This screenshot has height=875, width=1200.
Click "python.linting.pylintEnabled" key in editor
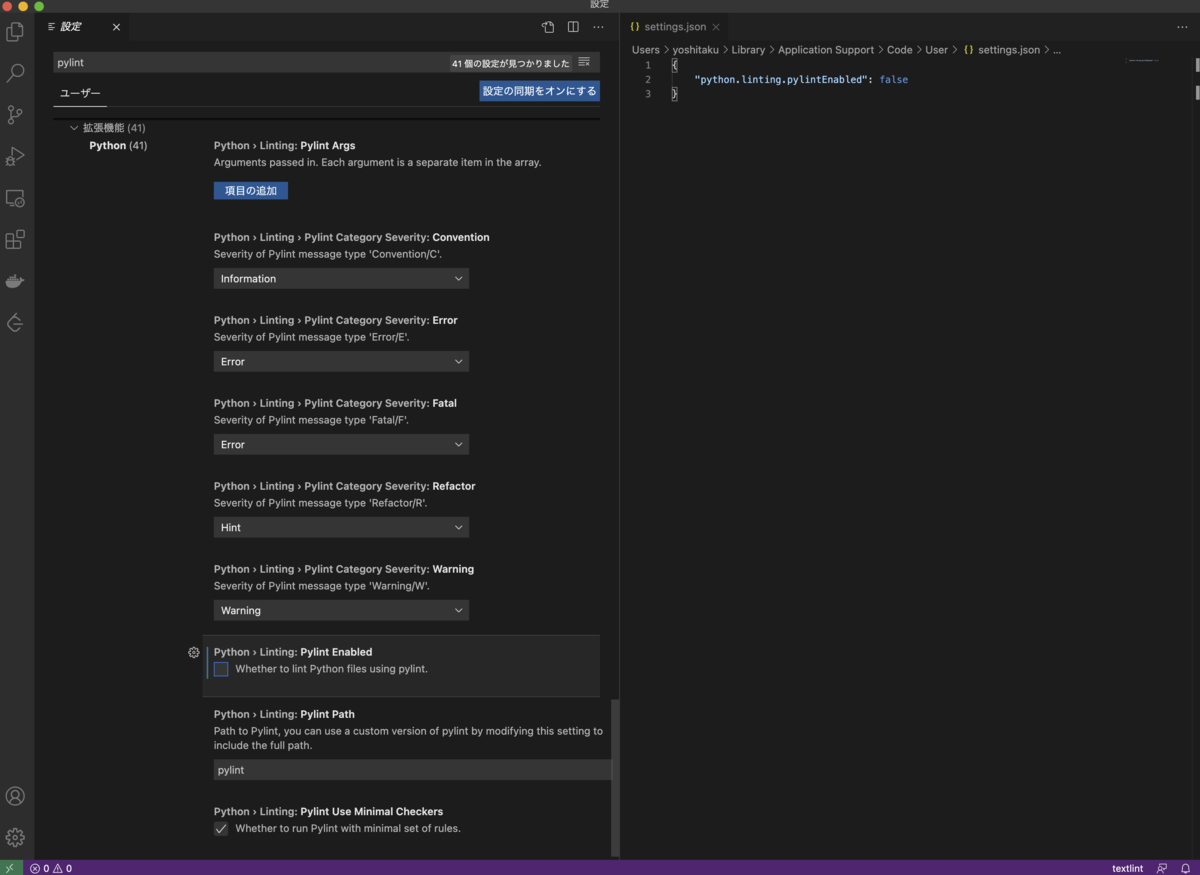pos(781,79)
